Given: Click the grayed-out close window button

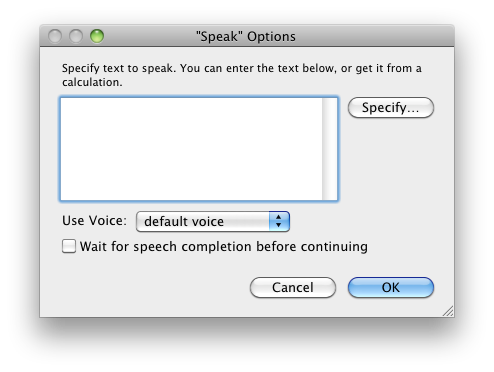Looking at the screenshot, I should 55,36.
